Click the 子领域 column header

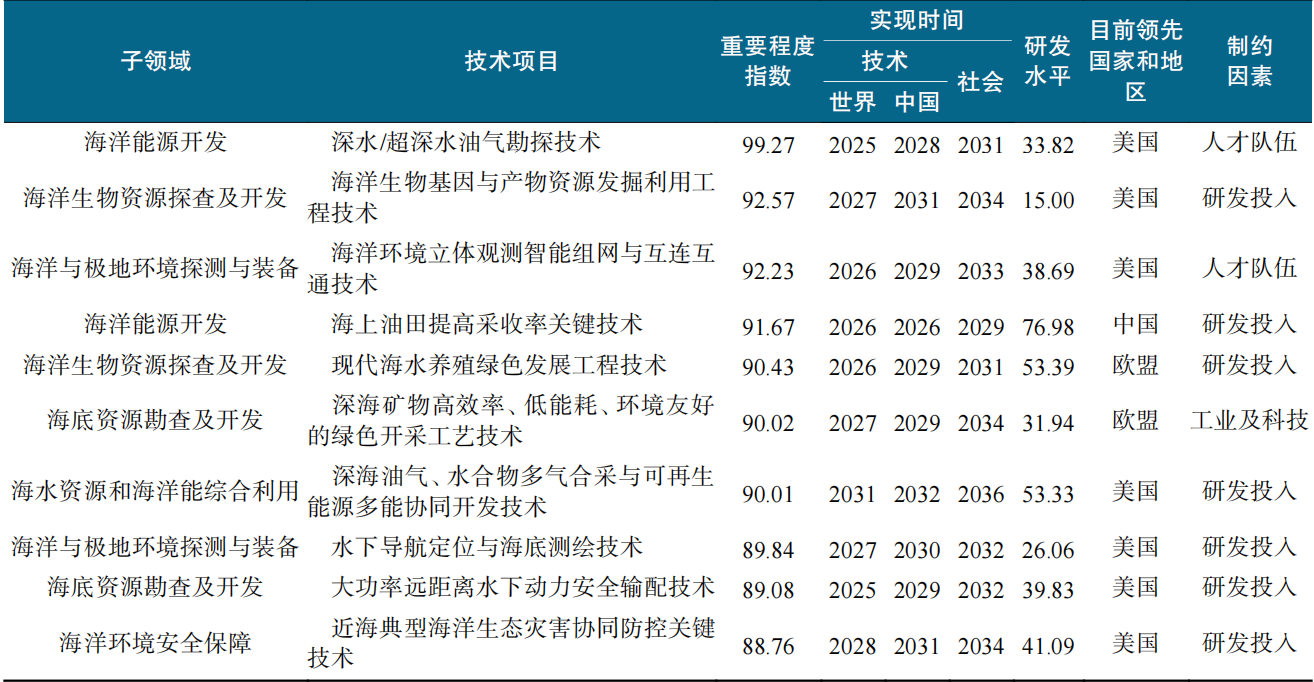click(x=155, y=61)
